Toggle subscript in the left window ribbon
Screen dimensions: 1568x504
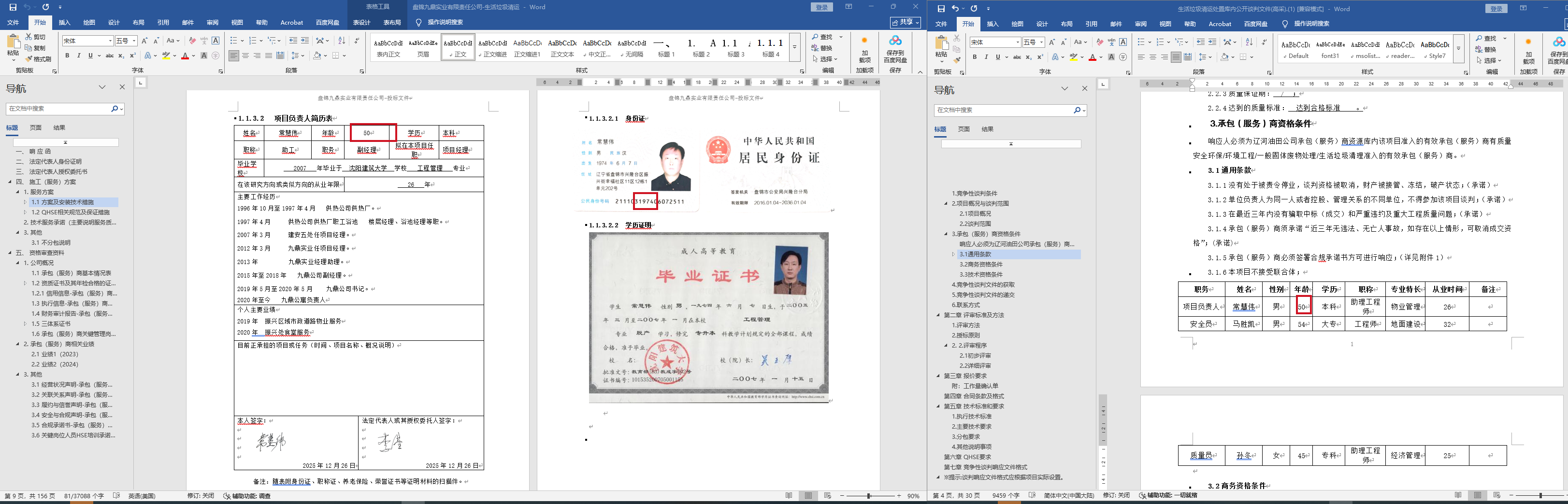pyautogui.click(x=121, y=56)
